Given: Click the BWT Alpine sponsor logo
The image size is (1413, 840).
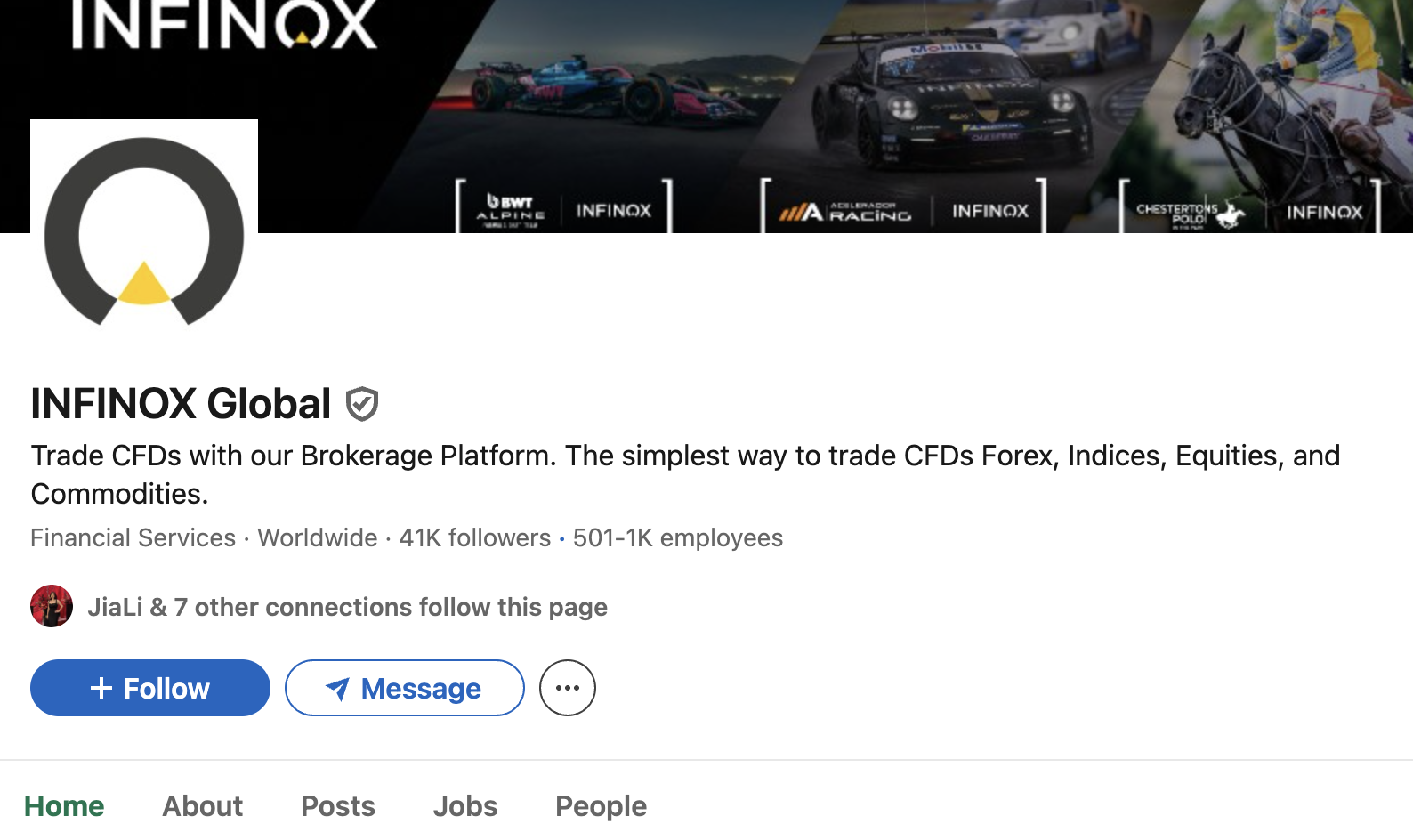Looking at the screenshot, I should pyautogui.click(x=511, y=210).
